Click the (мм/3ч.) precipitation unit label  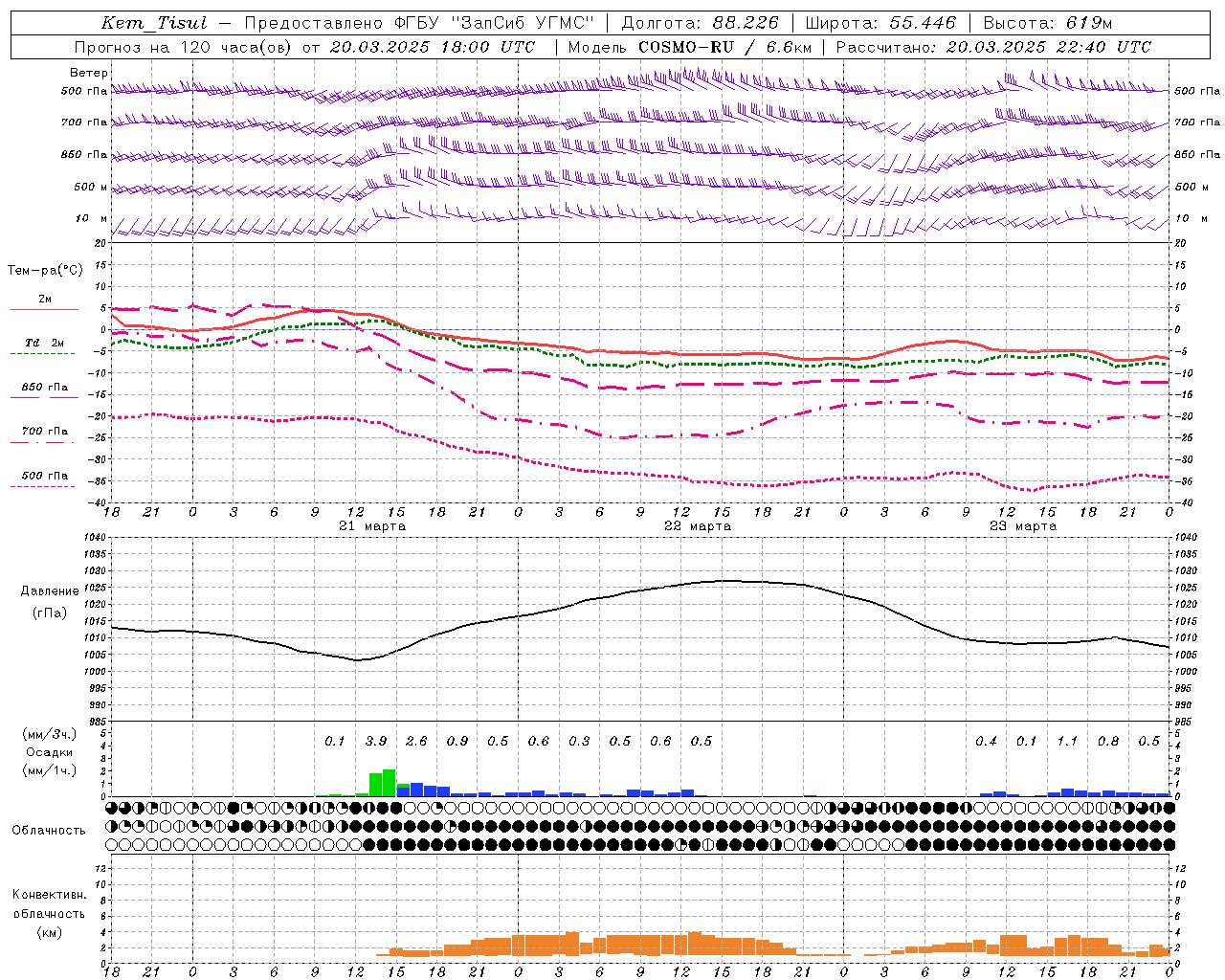(51, 734)
